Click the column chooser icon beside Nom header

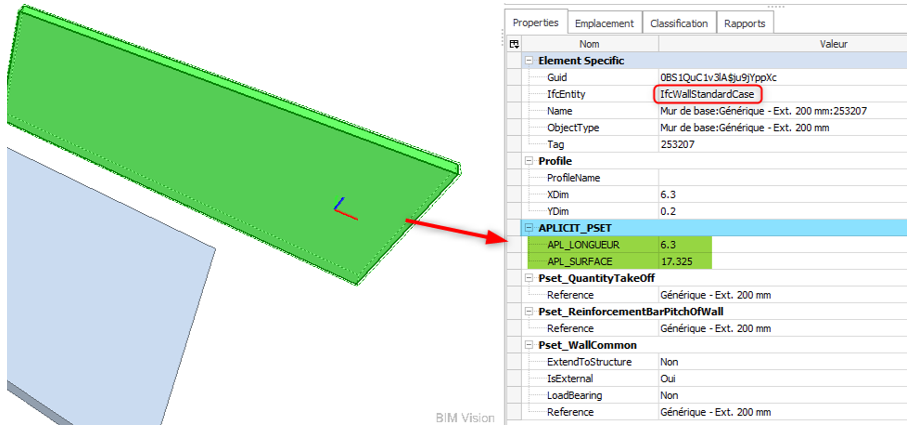514,44
